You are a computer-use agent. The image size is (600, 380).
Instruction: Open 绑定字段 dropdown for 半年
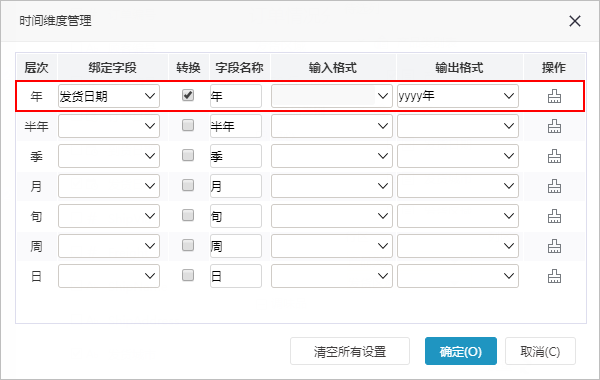pos(109,126)
